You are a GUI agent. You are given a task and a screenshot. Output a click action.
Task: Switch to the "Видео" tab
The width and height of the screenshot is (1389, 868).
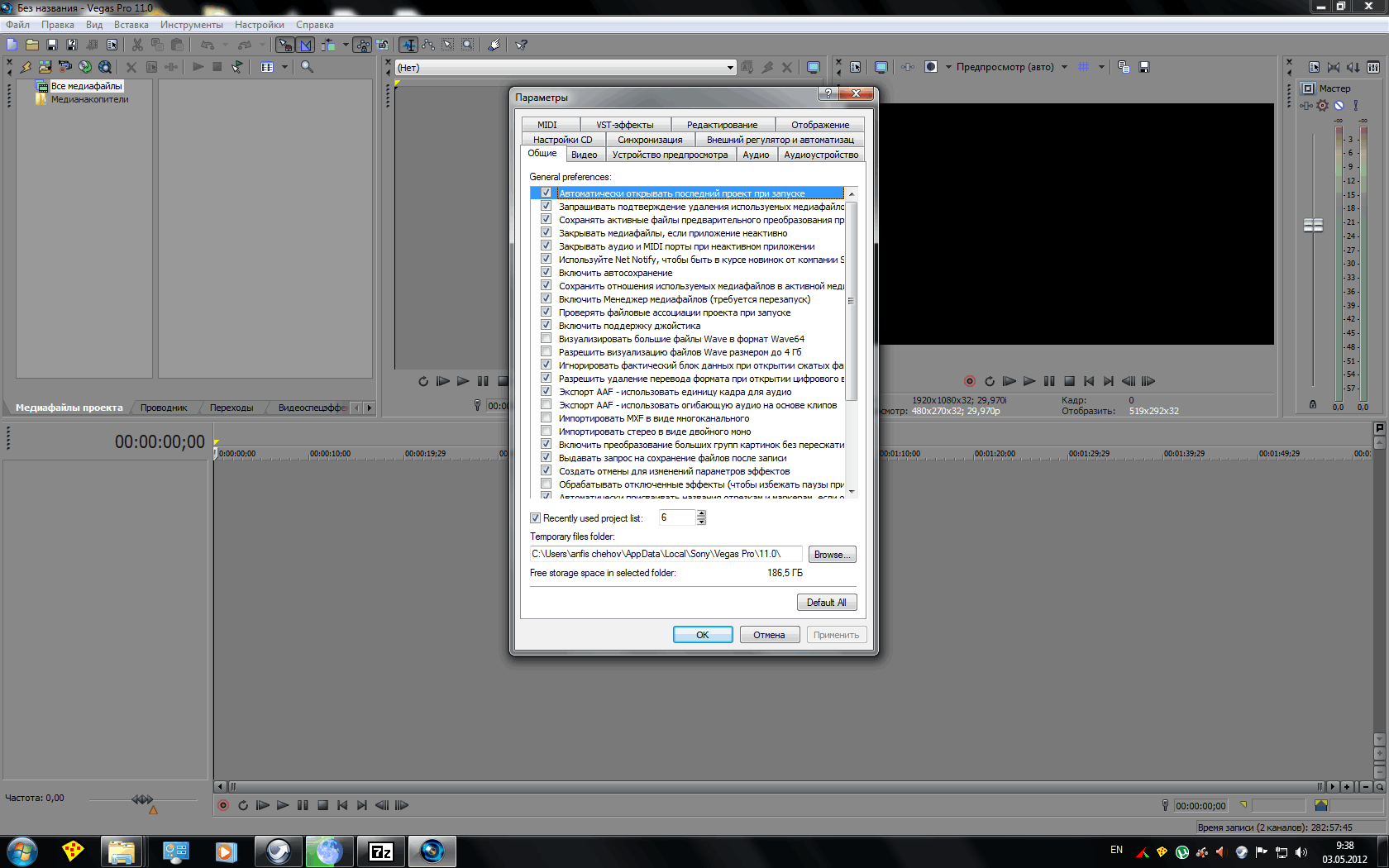tap(584, 155)
